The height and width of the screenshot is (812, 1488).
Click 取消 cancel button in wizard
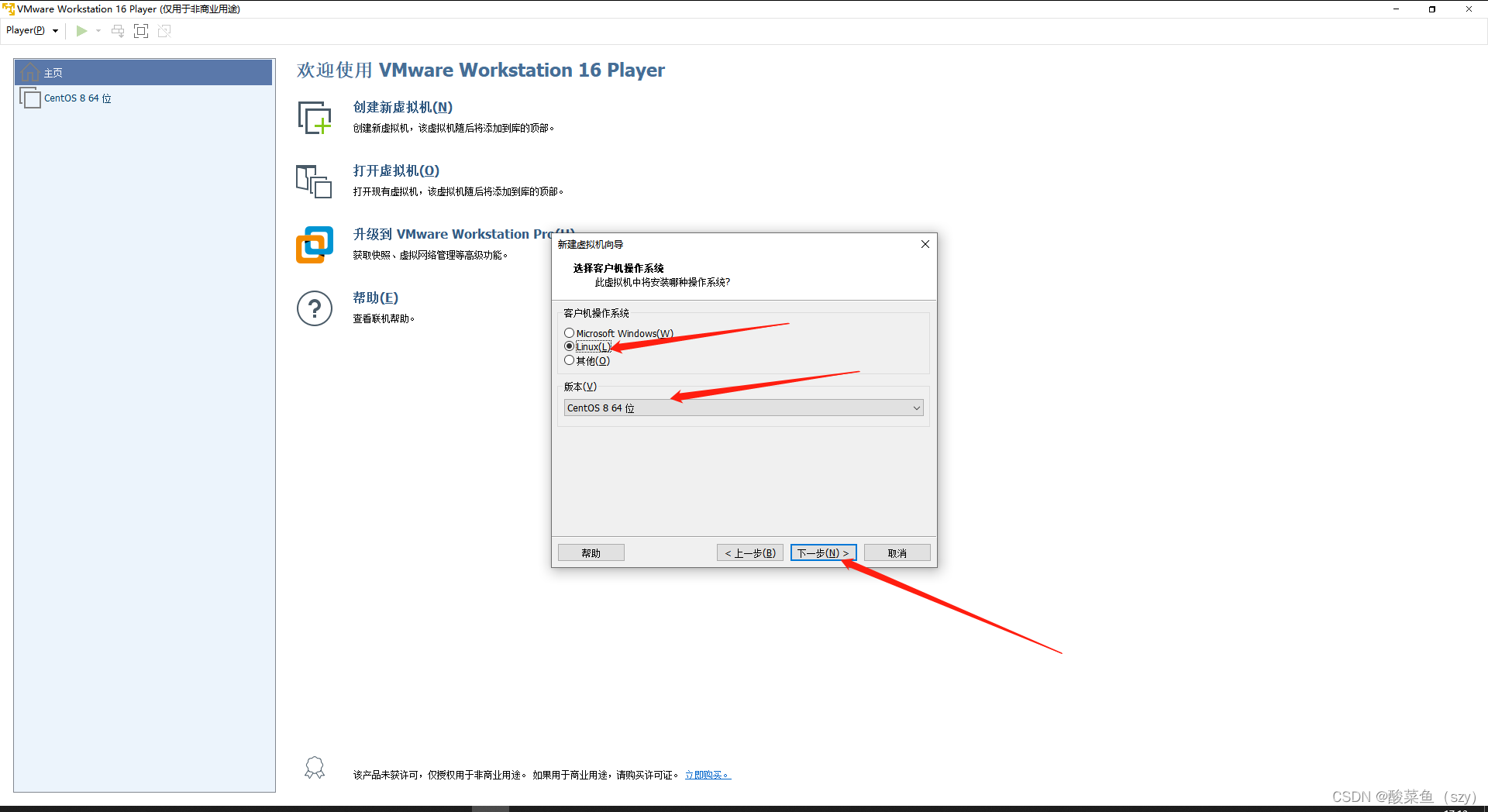click(x=897, y=553)
